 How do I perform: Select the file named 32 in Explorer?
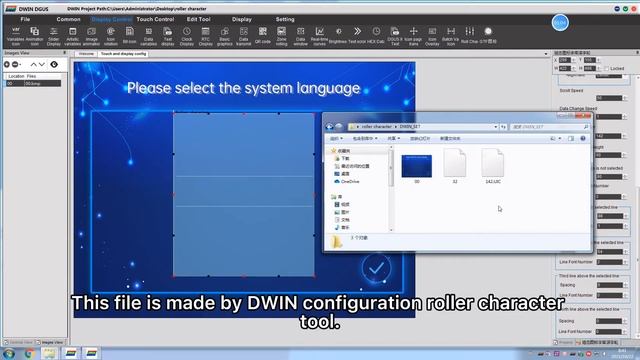coord(455,166)
